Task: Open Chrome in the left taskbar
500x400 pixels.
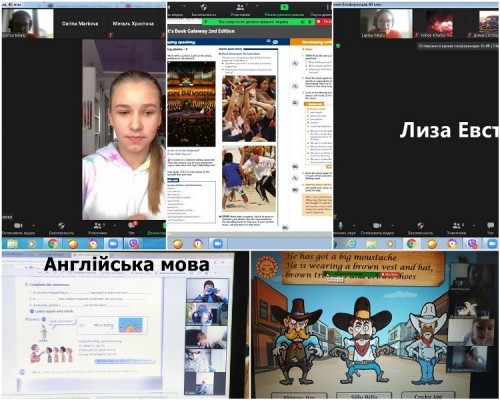Action: 53,244
